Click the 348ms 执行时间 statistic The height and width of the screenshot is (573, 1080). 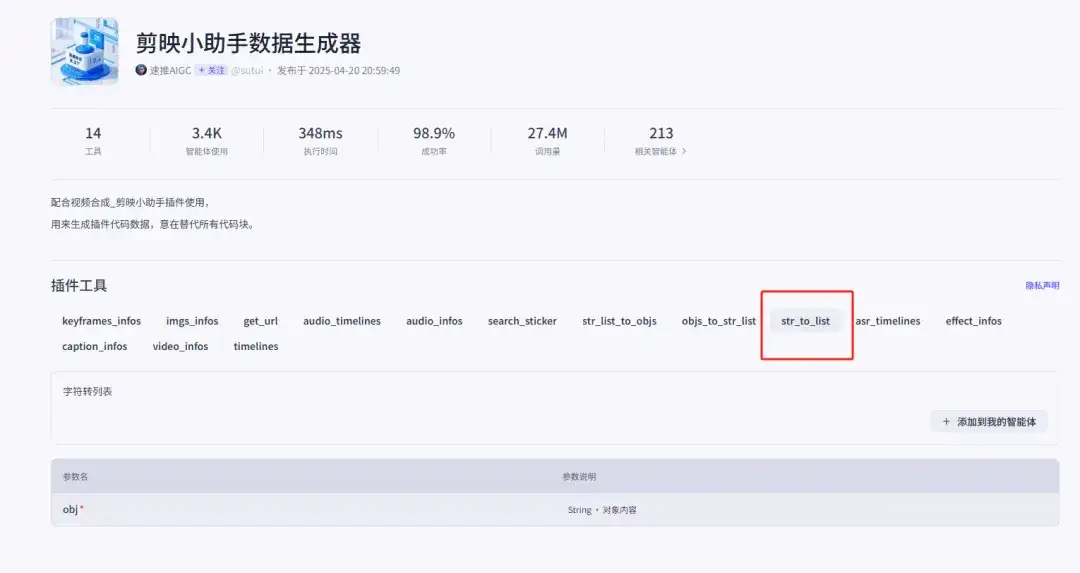click(320, 140)
